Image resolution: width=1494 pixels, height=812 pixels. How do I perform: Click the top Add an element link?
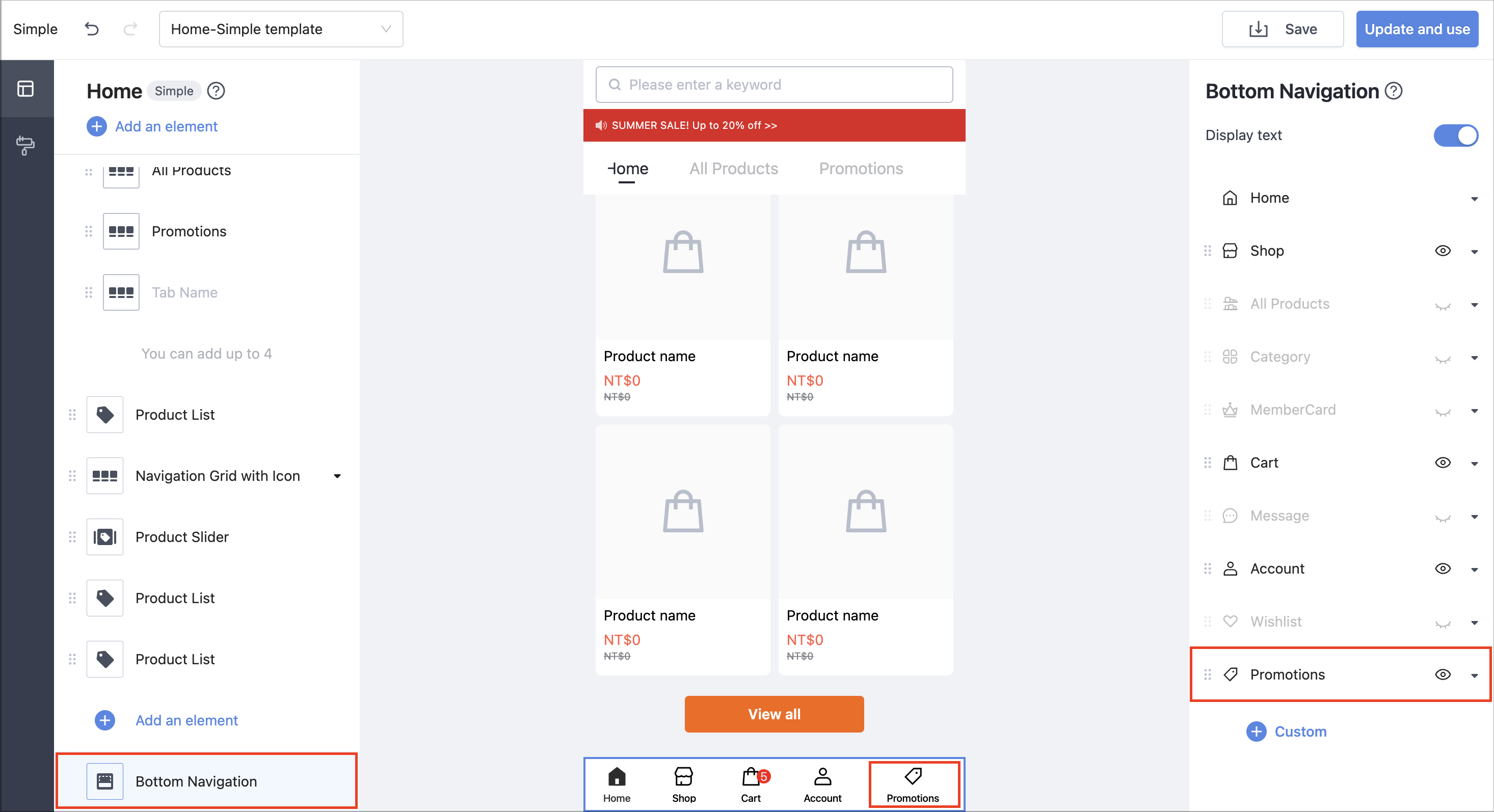(152, 126)
